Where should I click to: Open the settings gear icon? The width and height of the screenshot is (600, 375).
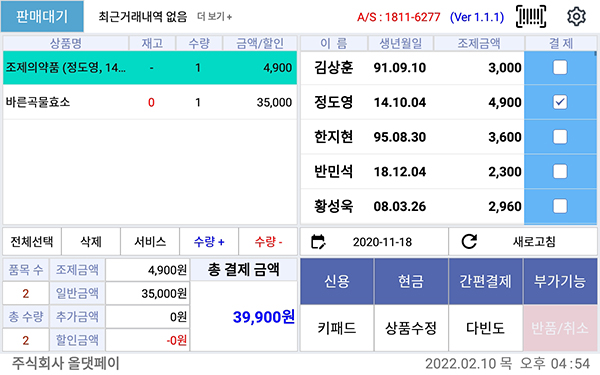coord(576,16)
